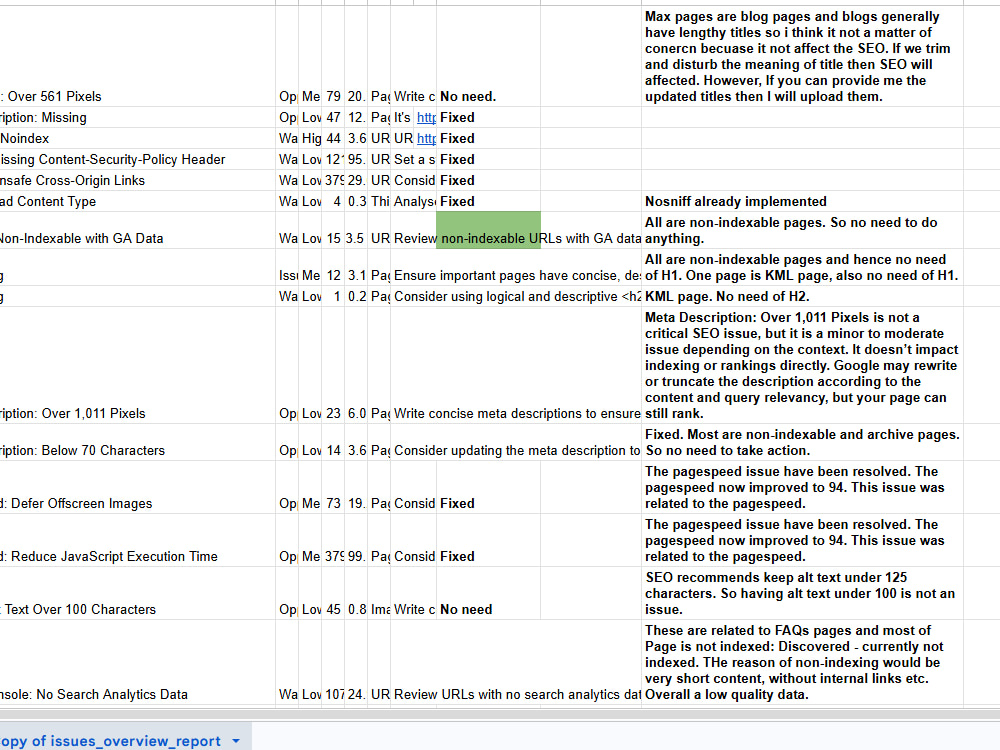Viewport: 1000px width, 750px height.
Task: Select 'No need' in Text Over 100 Characters row
Action: click(489, 593)
